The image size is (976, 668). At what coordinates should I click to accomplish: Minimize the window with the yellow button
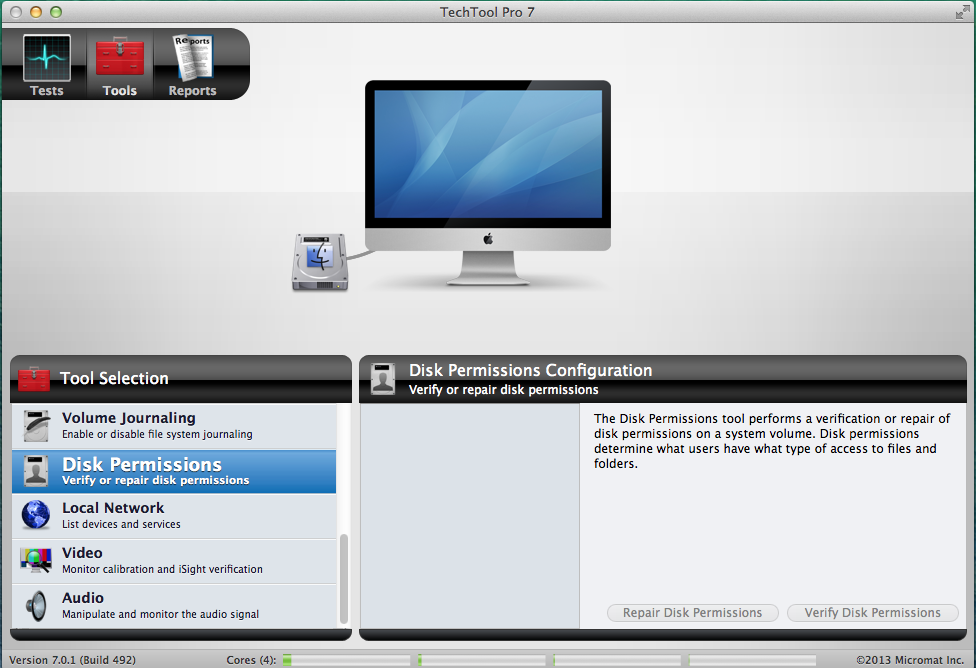[36, 12]
